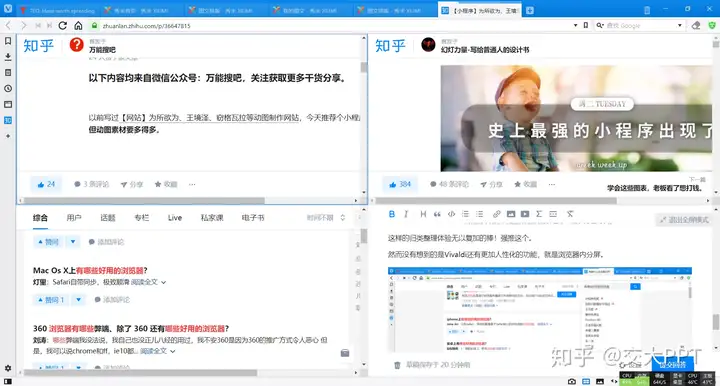Toggle image loading in status bar
Viewport: 720px width, 386px height.
(600, 381)
